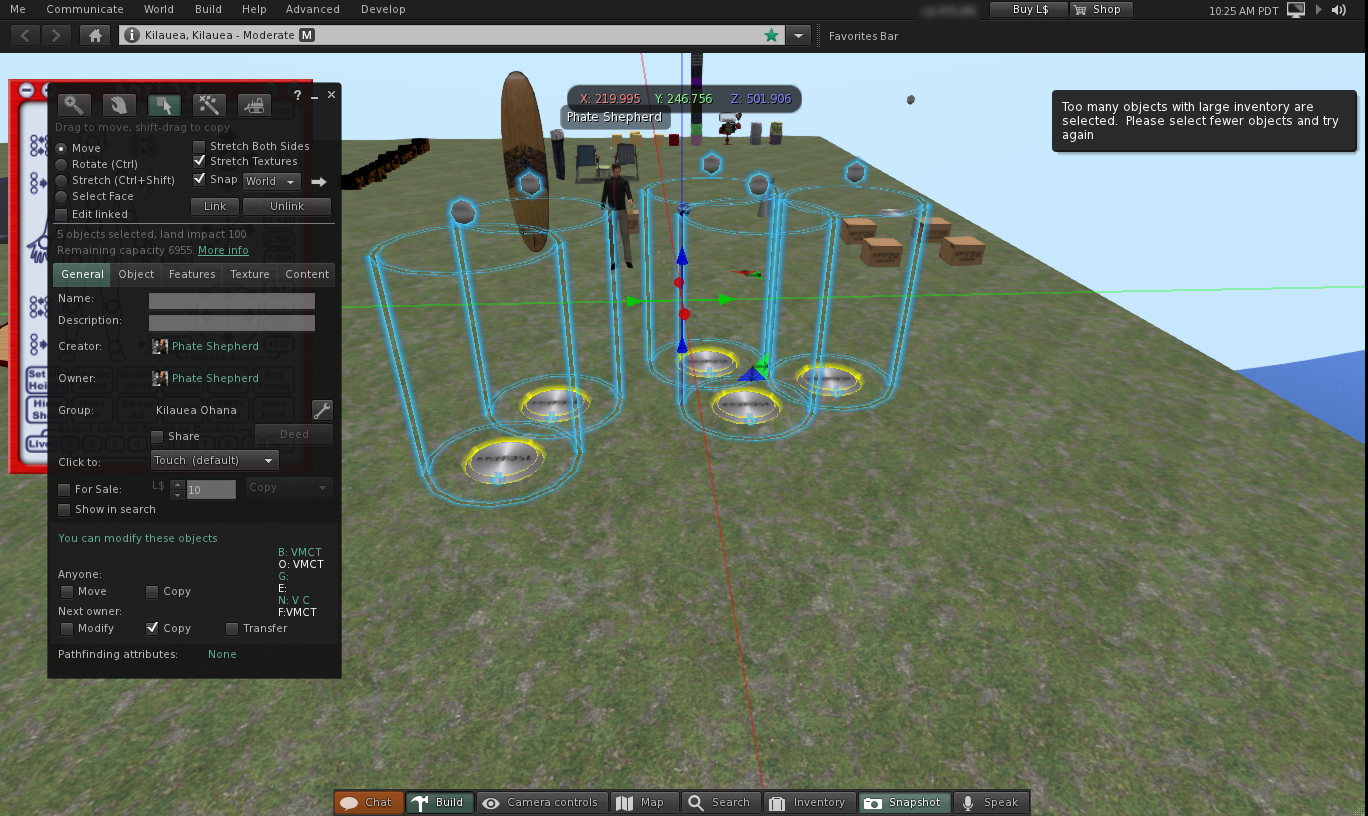Image resolution: width=1368 pixels, height=816 pixels.
Task: Open the Click to Touch (default) dropdown
Action: point(214,460)
